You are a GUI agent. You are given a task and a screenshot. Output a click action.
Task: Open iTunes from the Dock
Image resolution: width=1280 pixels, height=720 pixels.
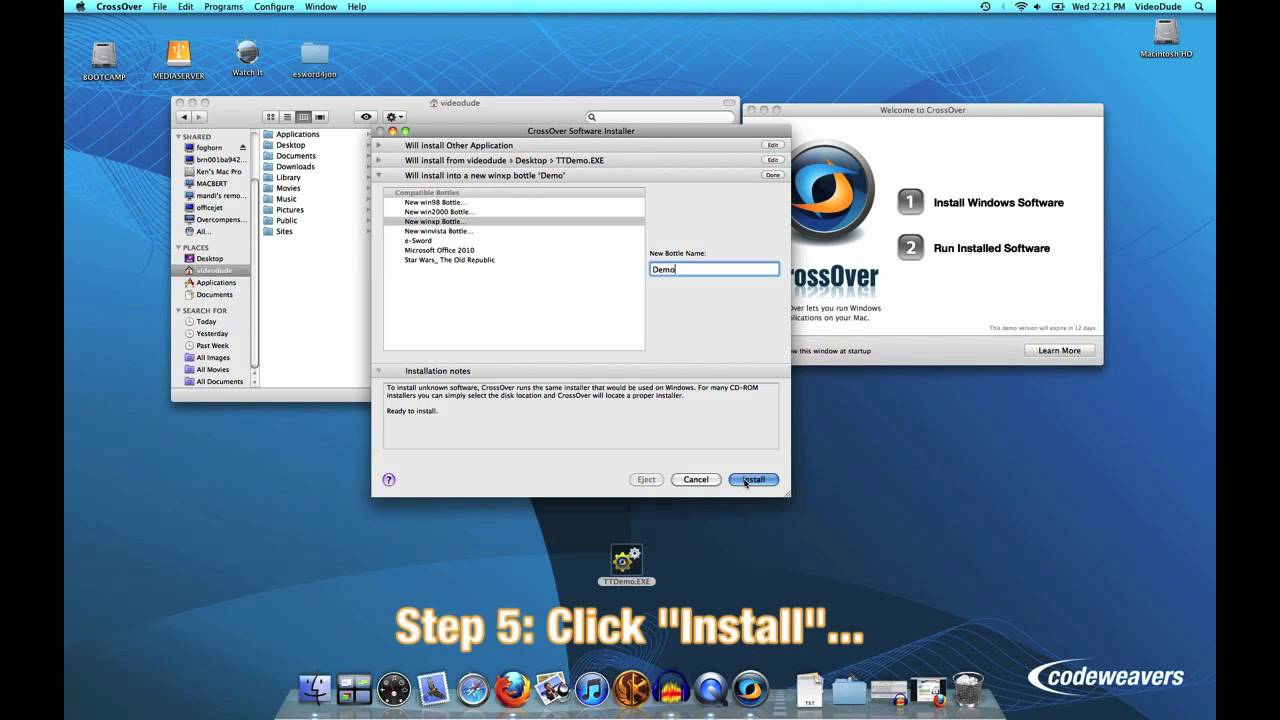[592, 688]
